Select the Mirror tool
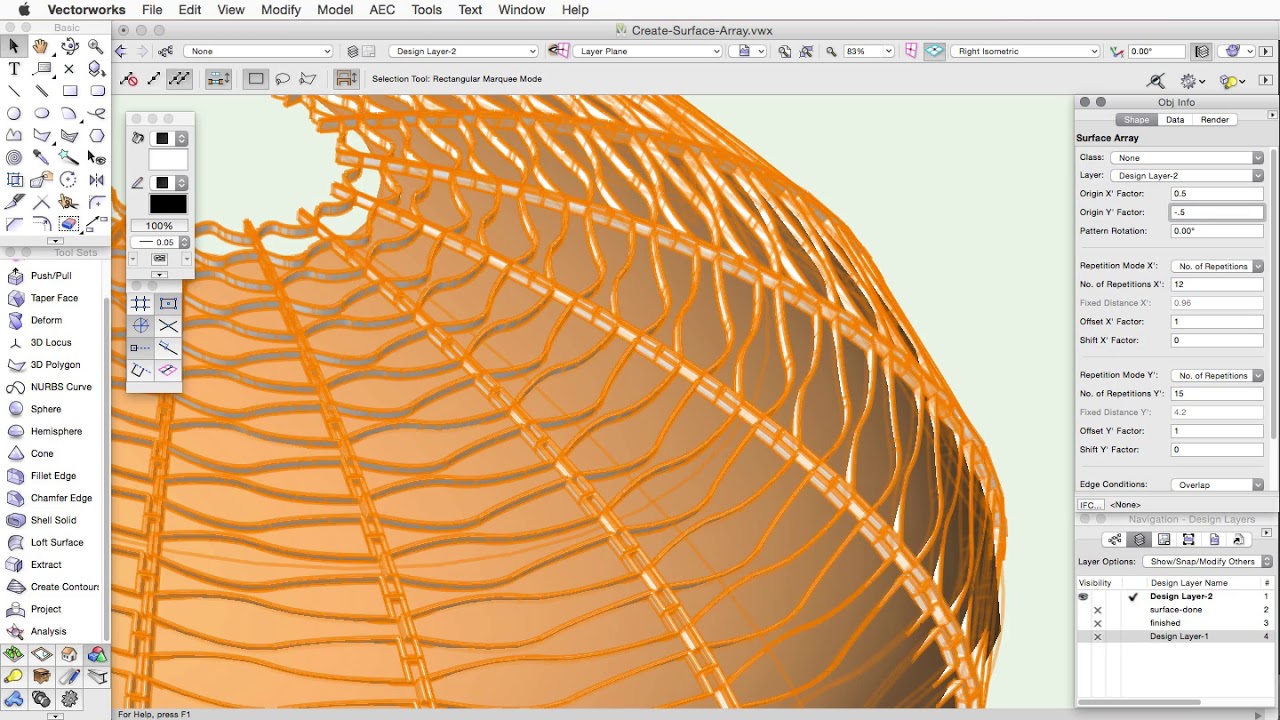This screenshot has width=1280, height=720. 96,180
